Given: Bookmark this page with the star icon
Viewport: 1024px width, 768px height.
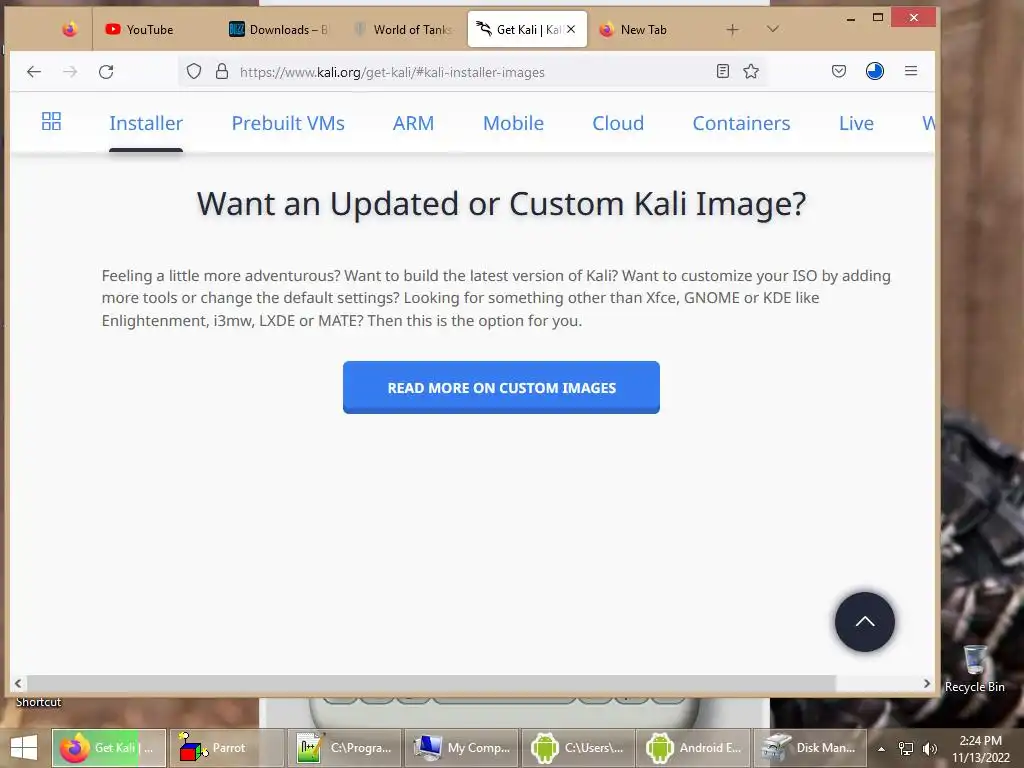Looking at the screenshot, I should [751, 72].
